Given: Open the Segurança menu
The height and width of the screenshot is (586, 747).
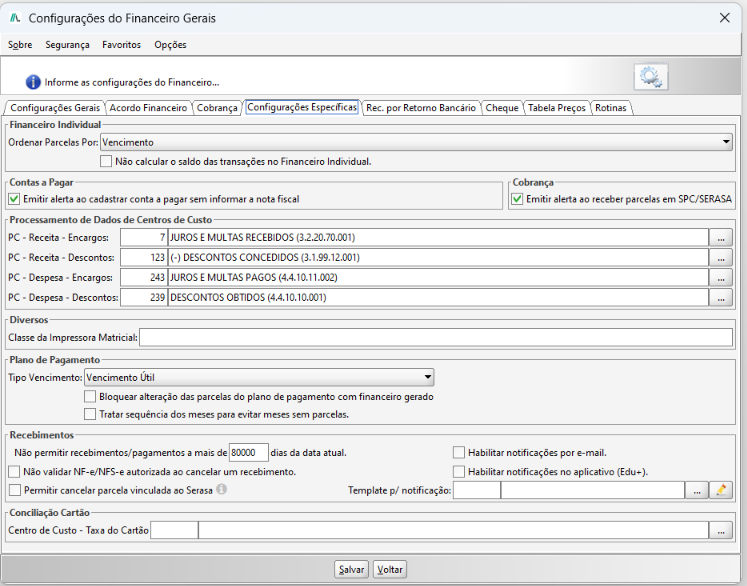Looking at the screenshot, I should coord(67,45).
